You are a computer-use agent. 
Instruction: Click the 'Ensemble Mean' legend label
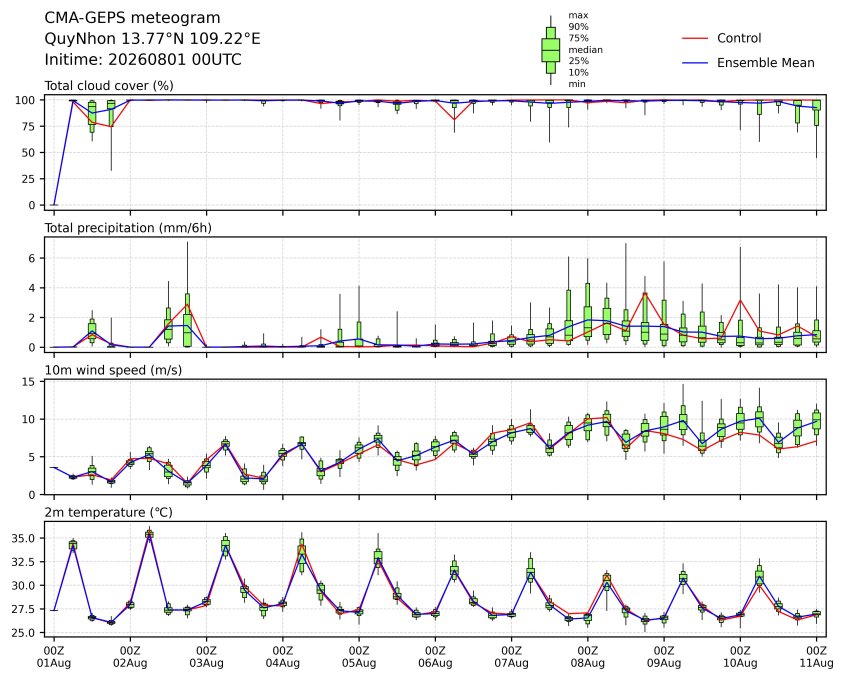click(765, 63)
